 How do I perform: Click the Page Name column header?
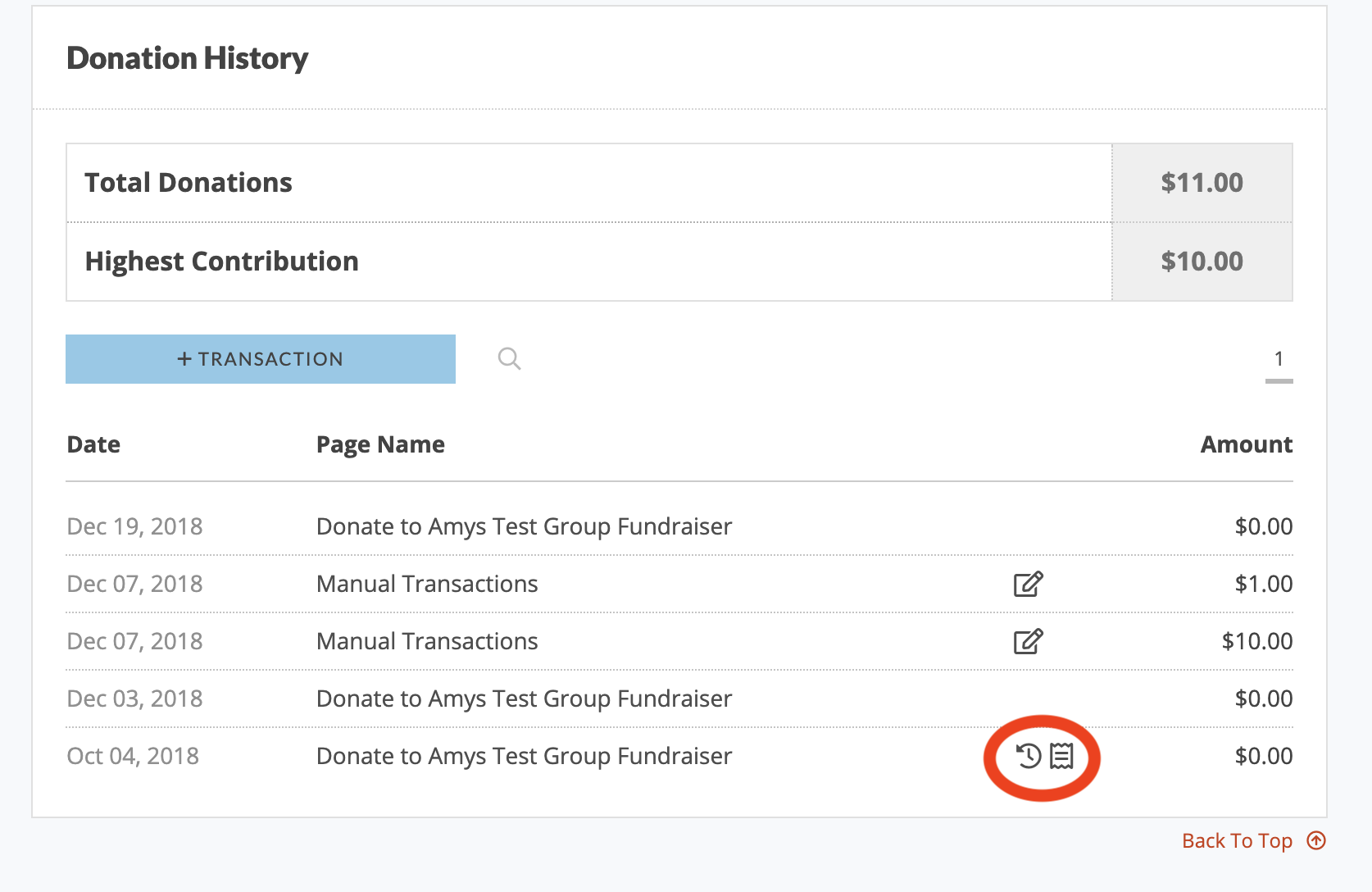(x=380, y=444)
